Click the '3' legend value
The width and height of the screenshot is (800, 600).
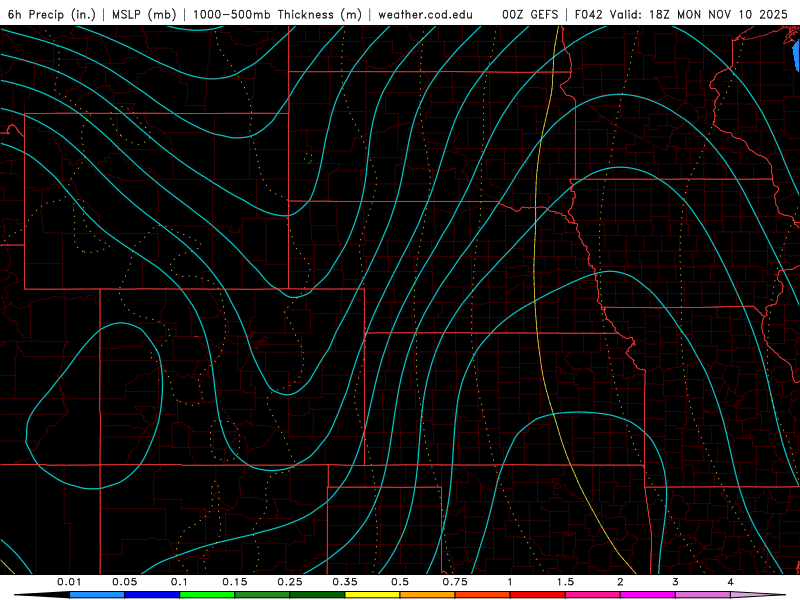pos(676,582)
